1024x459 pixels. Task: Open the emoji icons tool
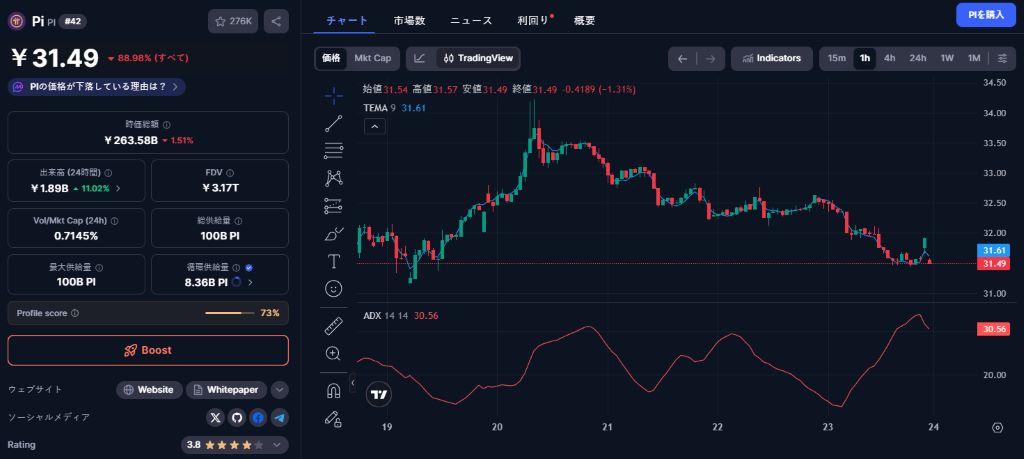[334, 289]
